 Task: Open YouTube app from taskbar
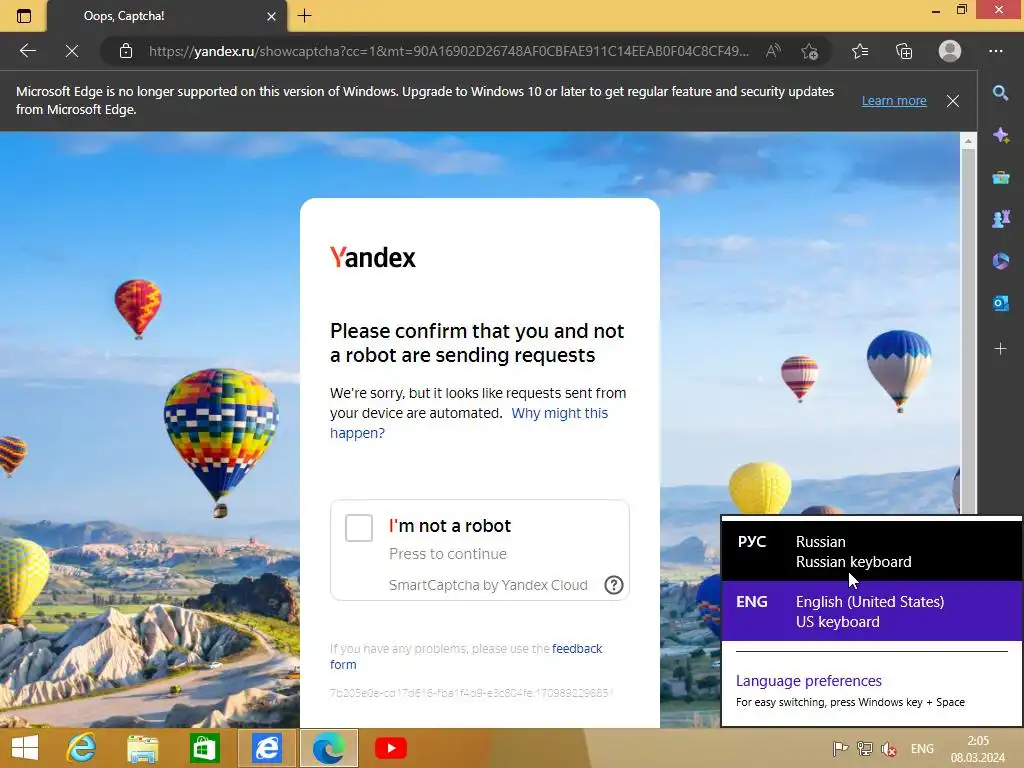[391, 748]
